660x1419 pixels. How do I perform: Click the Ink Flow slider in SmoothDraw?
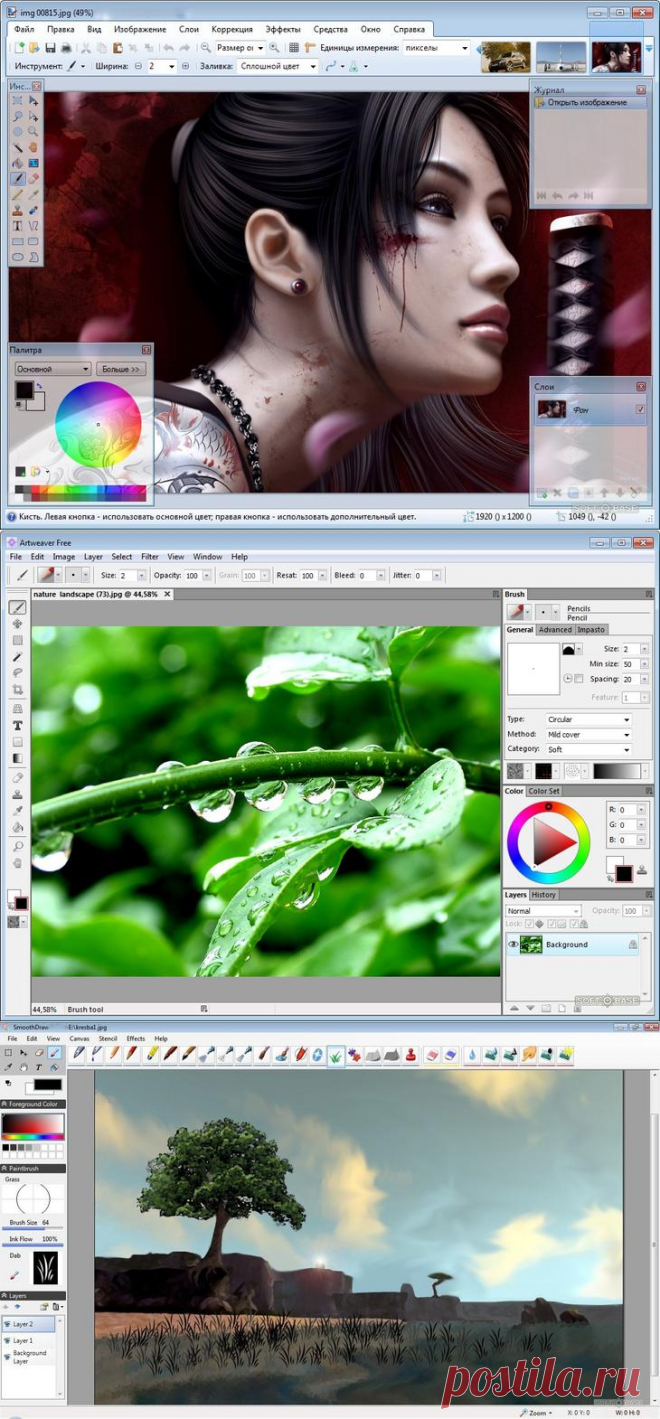tap(32, 1245)
